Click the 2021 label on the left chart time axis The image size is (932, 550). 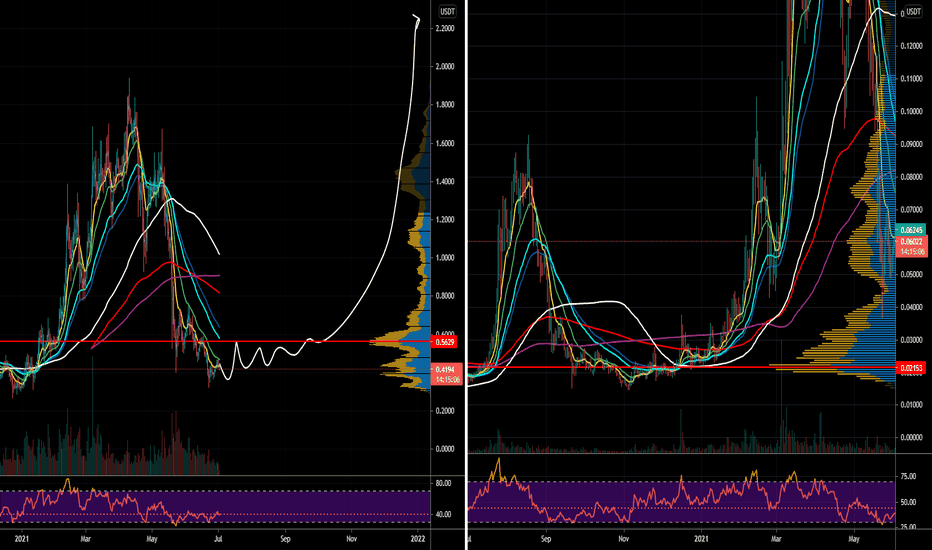(x=21, y=539)
